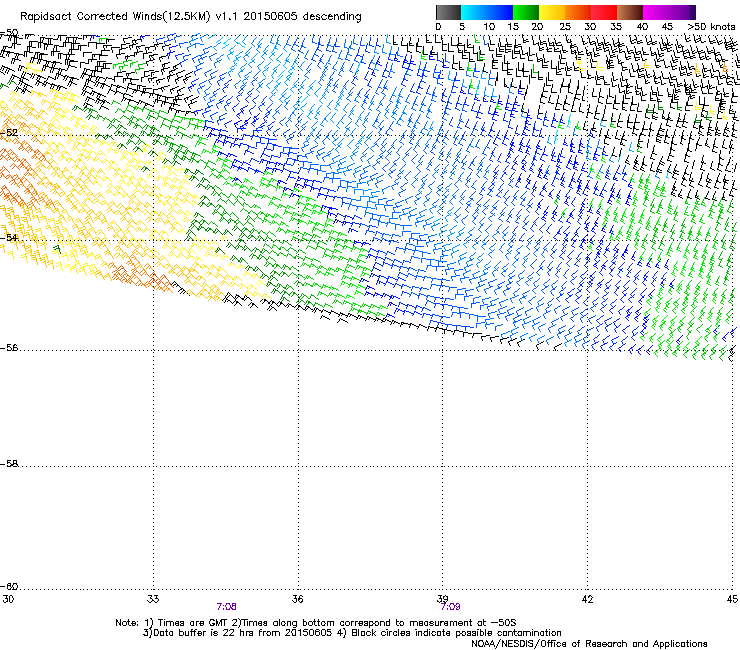740x650 pixels.
Task: Click the NOAA/NESDIS credit text
Action: pyautogui.click(x=589, y=644)
